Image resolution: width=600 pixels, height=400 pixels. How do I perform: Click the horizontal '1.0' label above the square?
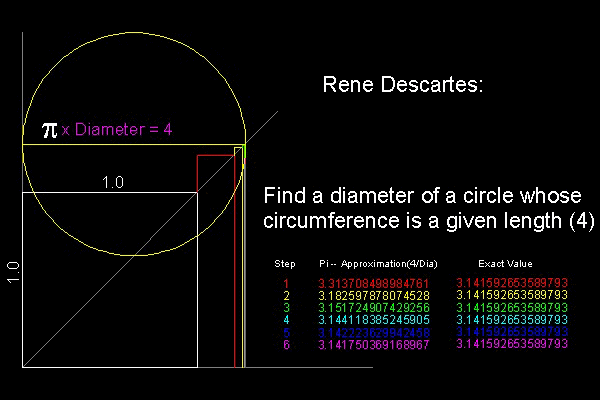tap(113, 182)
